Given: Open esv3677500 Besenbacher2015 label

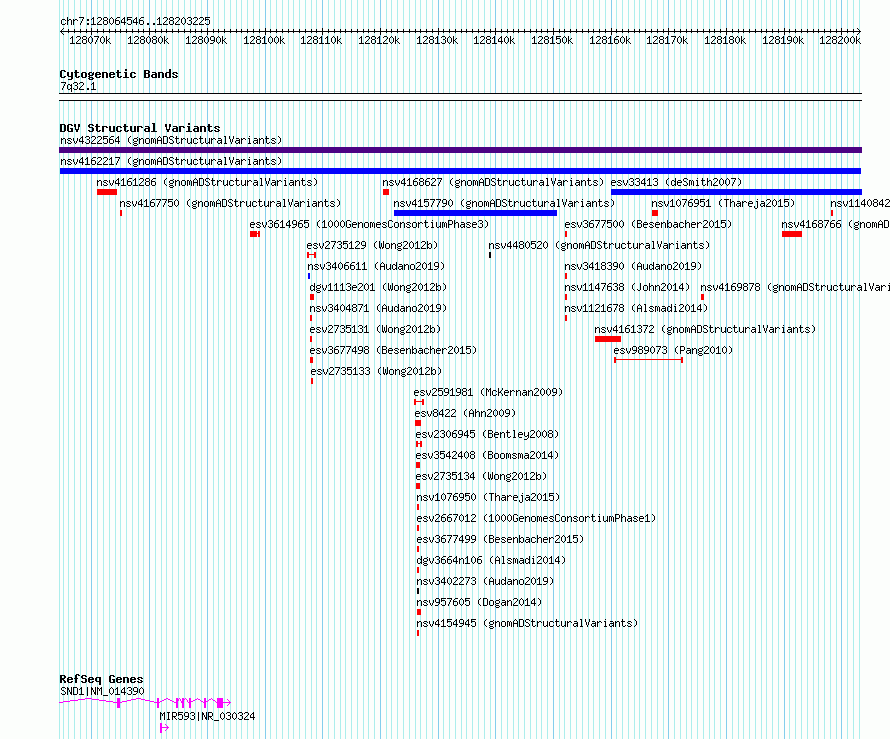Looking at the screenshot, I should [648, 224].
